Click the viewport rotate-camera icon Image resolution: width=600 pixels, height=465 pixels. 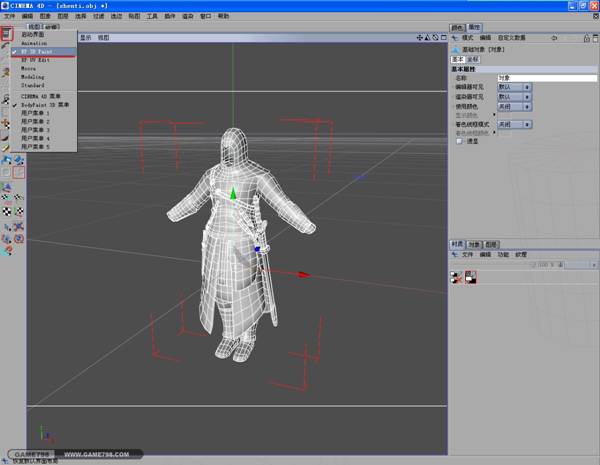pos(435,38)
